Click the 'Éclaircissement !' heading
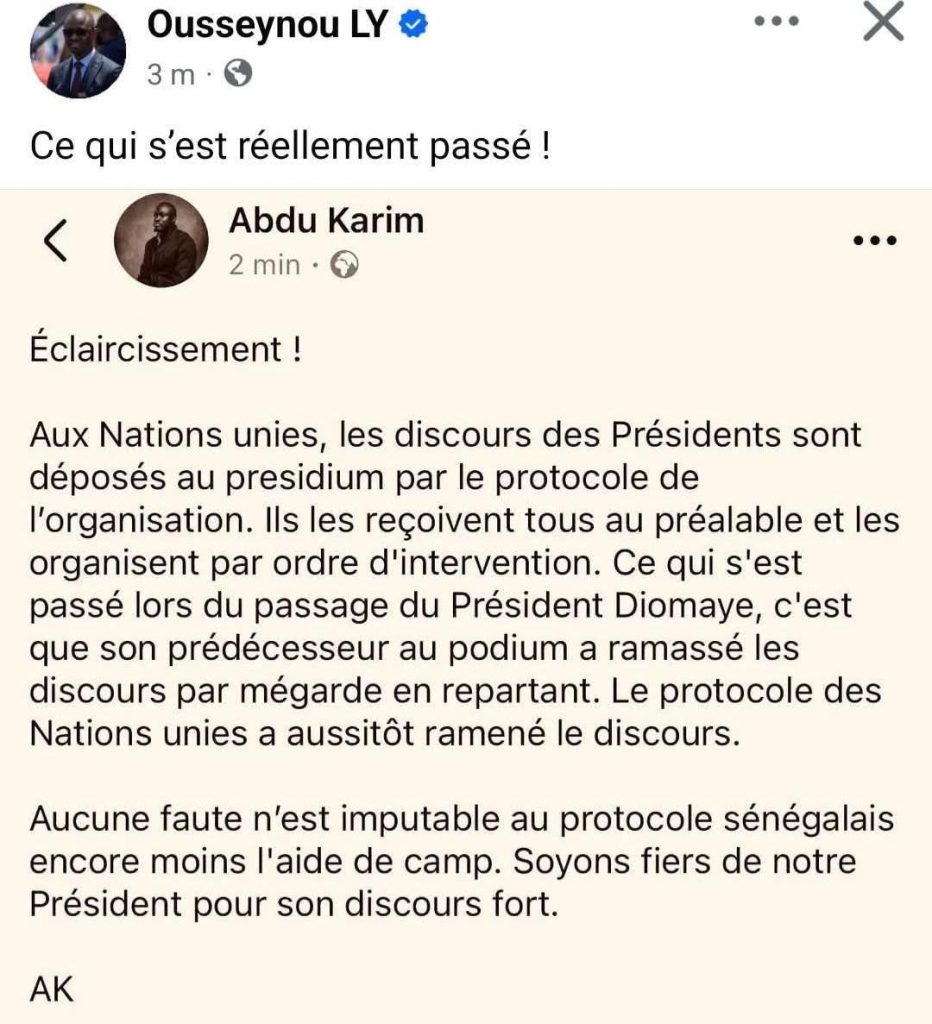Viewport: 932px width, 1024px height. tap(165, 351)
